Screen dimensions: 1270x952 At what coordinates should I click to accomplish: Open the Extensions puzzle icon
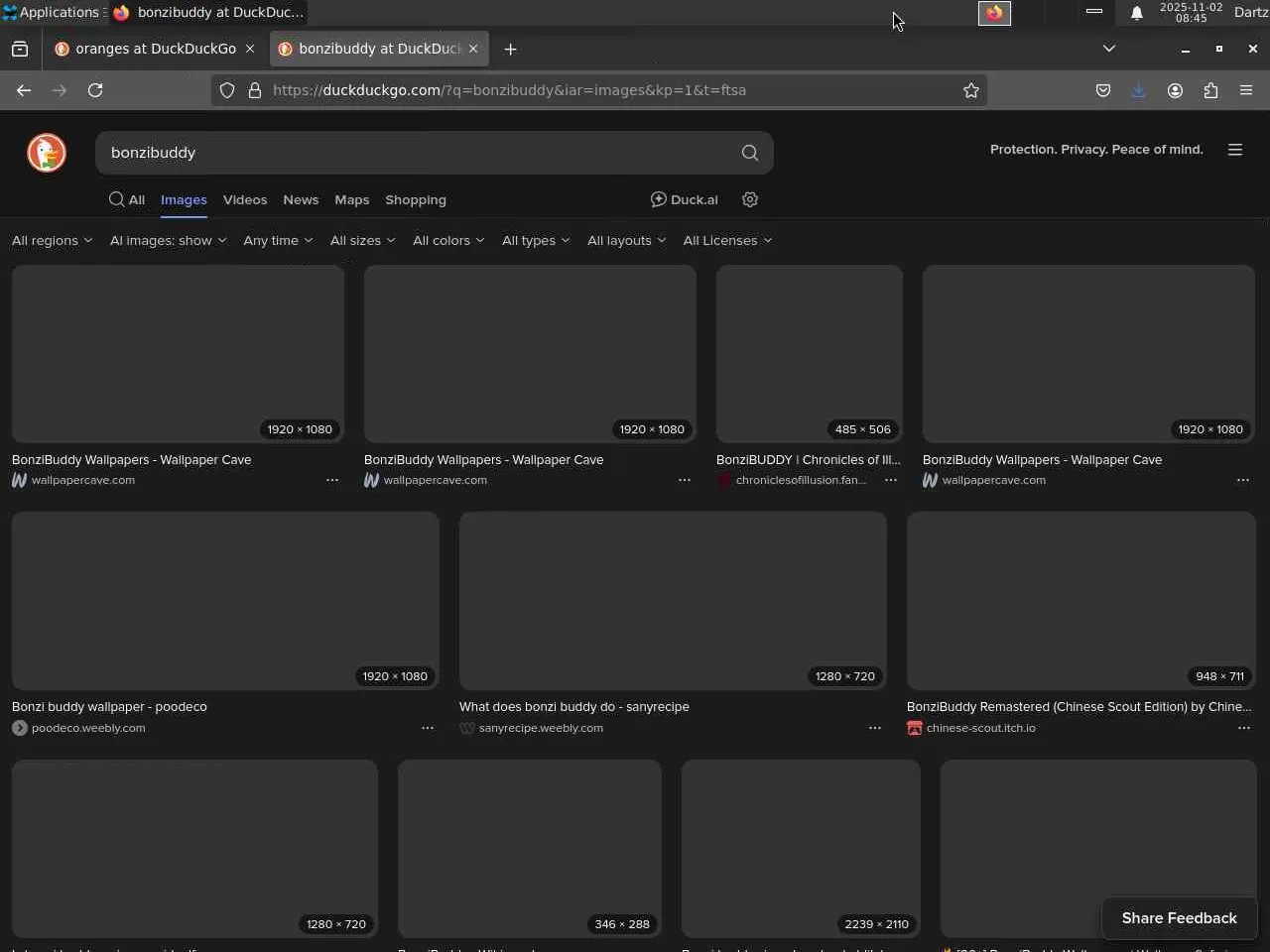coord(1210,90)
